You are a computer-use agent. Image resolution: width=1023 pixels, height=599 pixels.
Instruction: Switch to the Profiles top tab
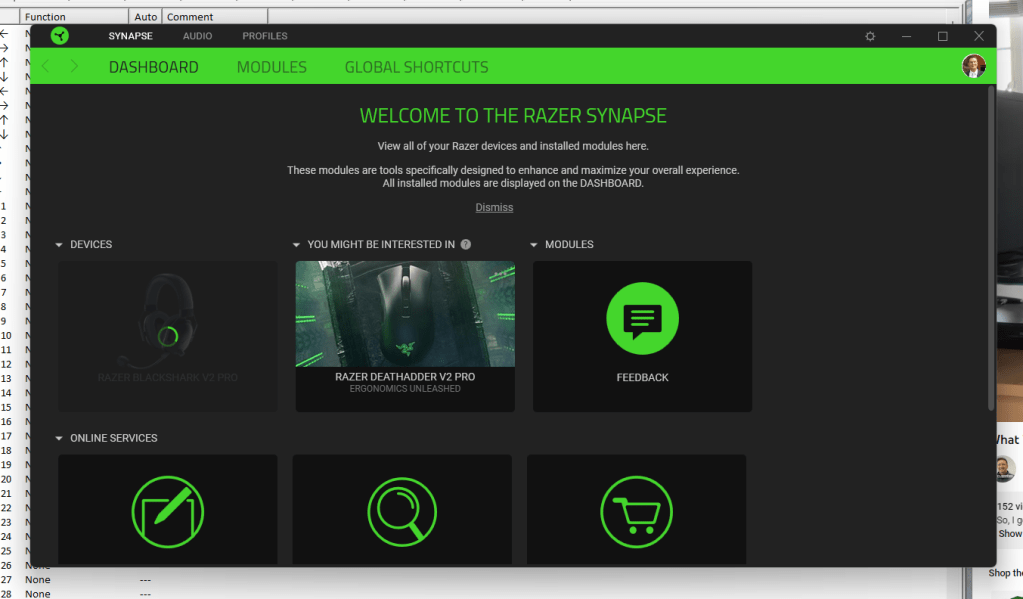pos(265,36)
